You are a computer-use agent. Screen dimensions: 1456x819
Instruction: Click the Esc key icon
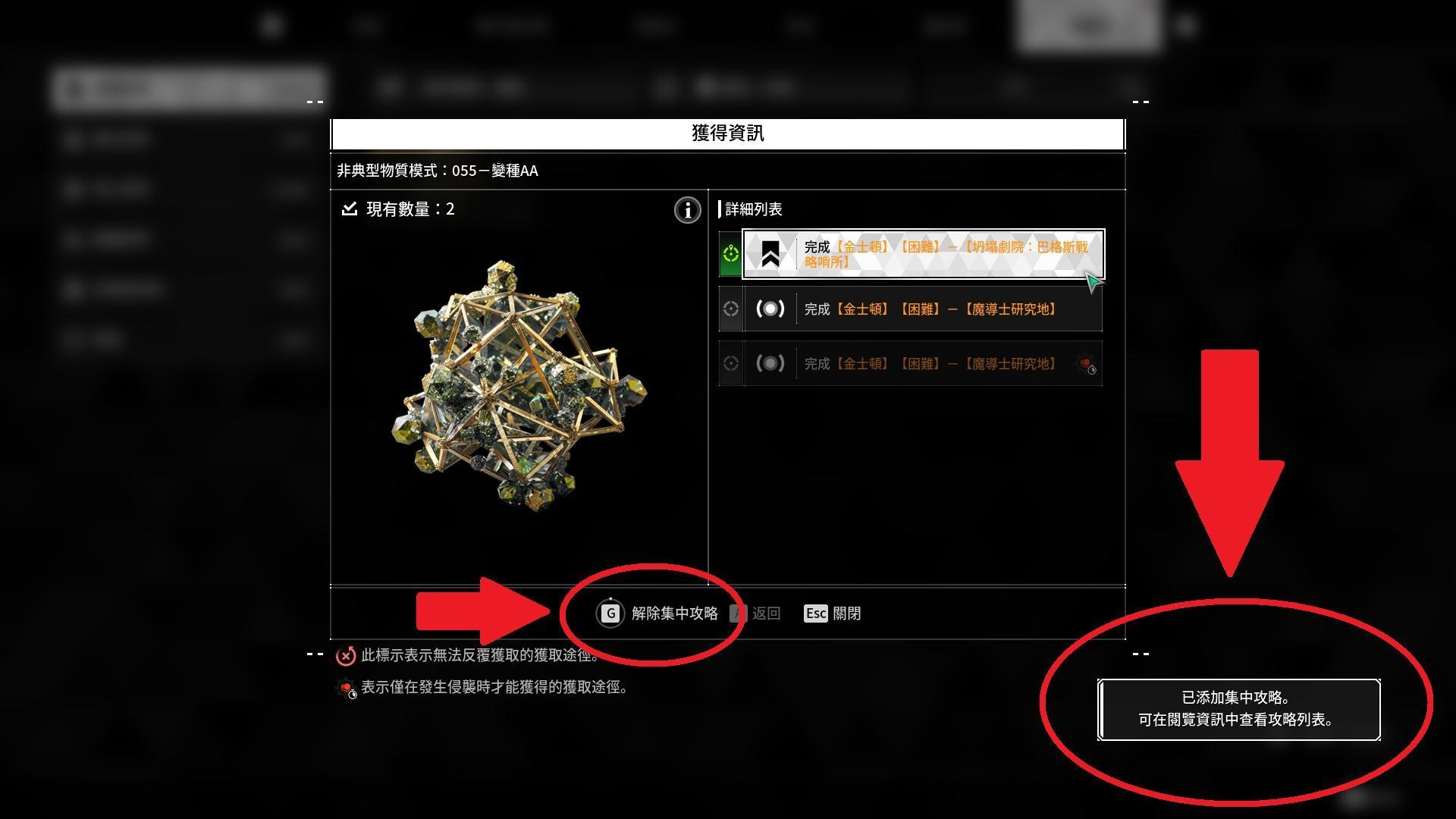point(816,613)
